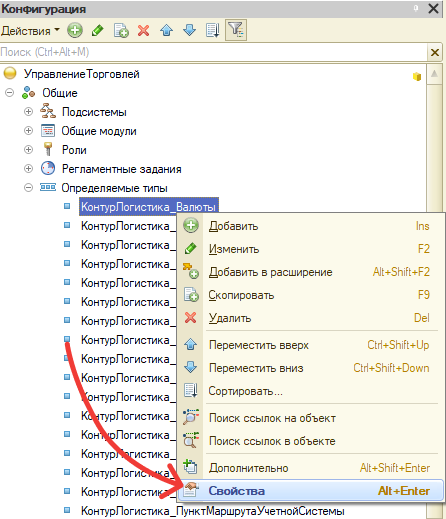Click the Alt+Shift+F2 shortcut label
This screenshot has width=446, height=519.
[401, 272]
